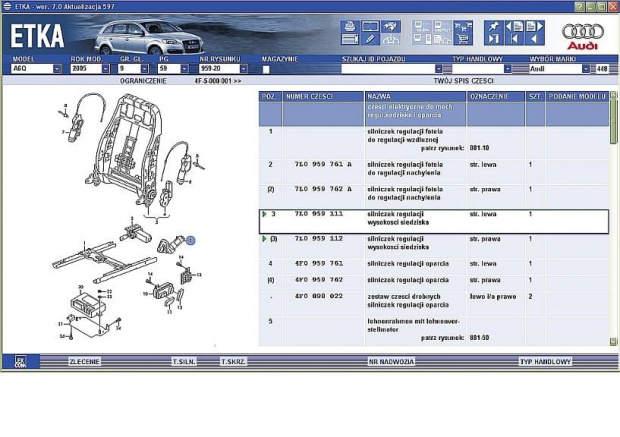Click the field showing 448
Image resolution: width=620 pixels, height=437 pixels.
[x=602, y=69]
